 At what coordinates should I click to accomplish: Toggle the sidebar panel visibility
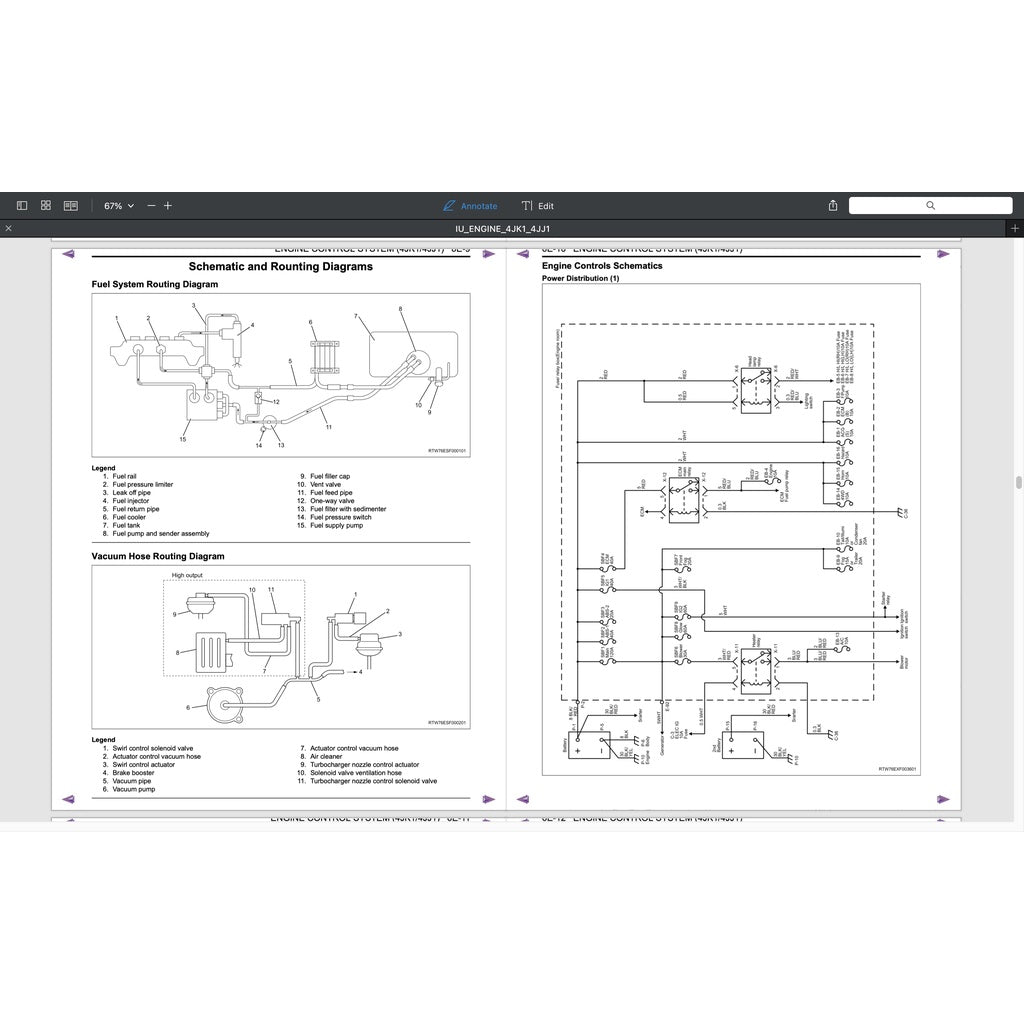[x=21, y=204]
